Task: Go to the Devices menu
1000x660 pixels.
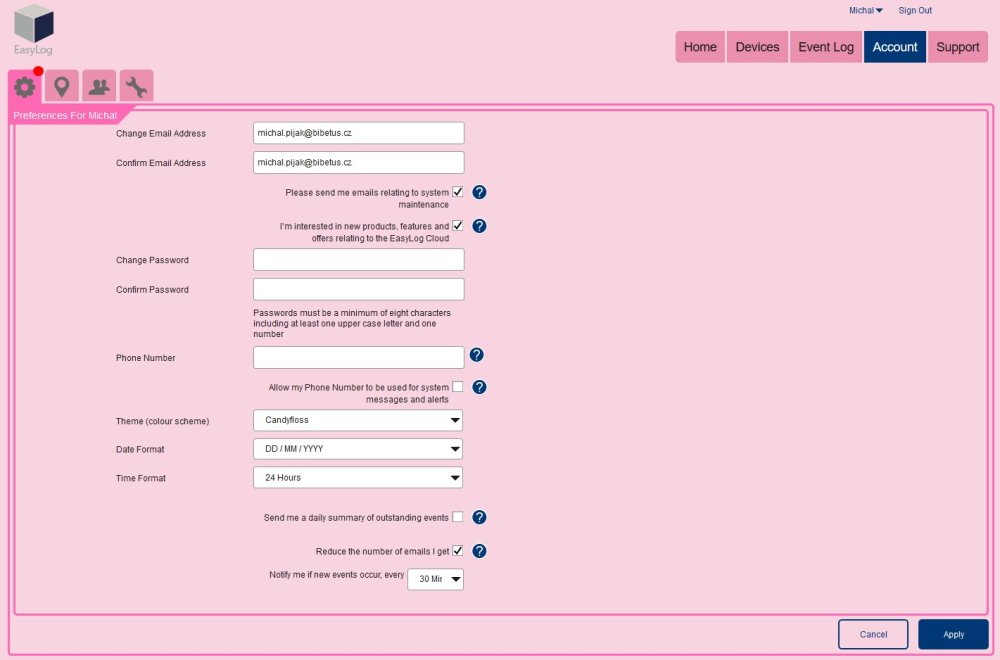Action: (x=757, y=47)
